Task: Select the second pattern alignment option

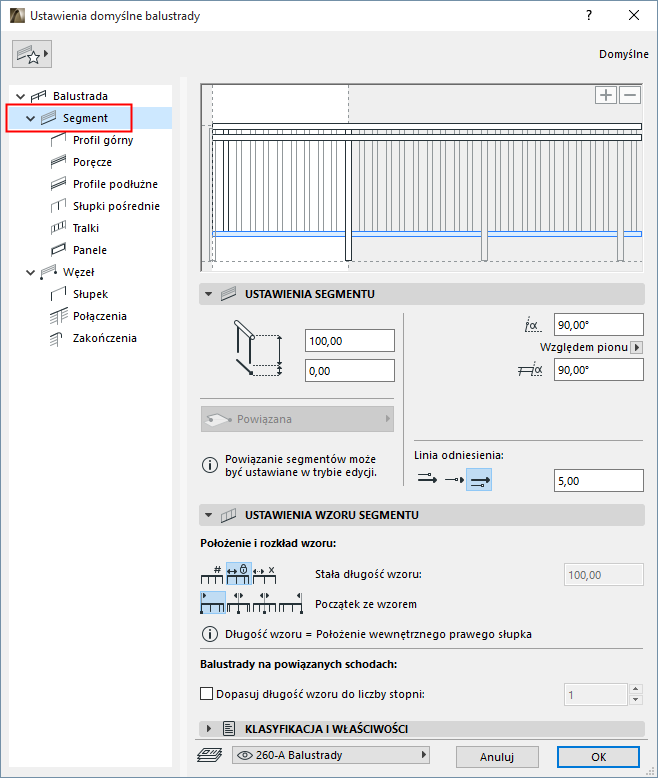Action: click(239, 603)
